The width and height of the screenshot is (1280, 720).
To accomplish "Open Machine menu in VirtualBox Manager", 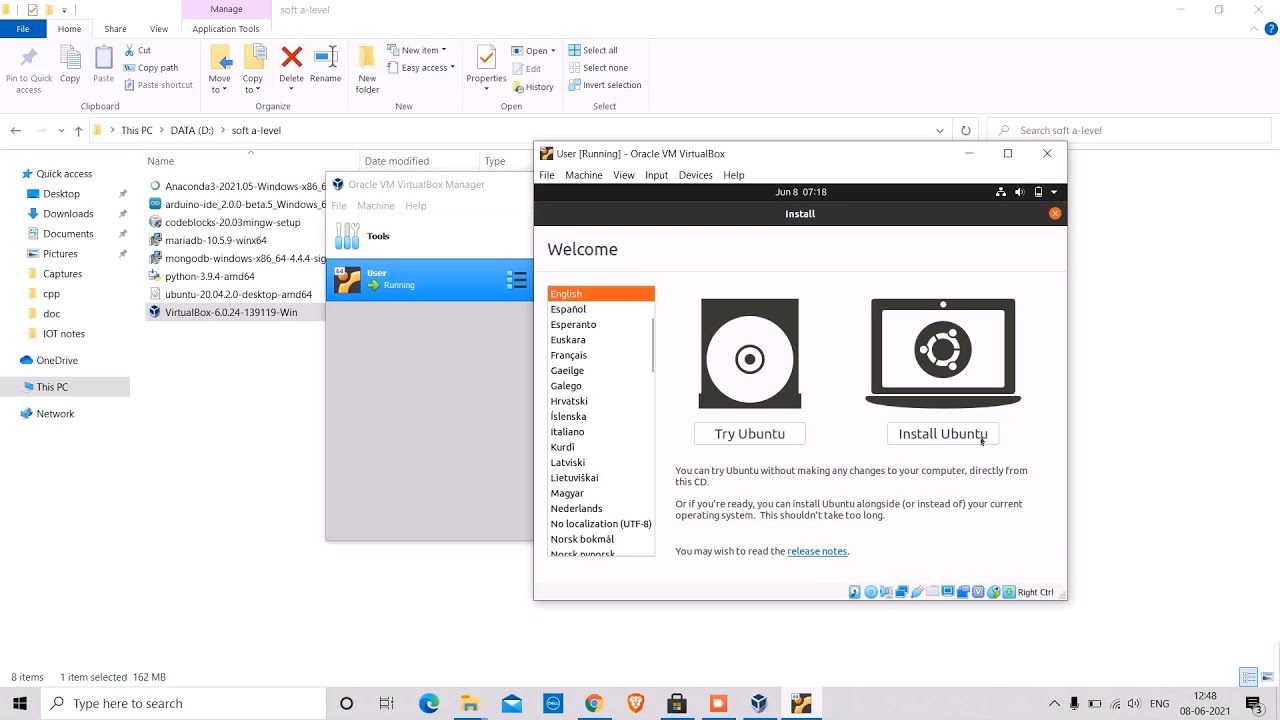I will click(376, 206).
